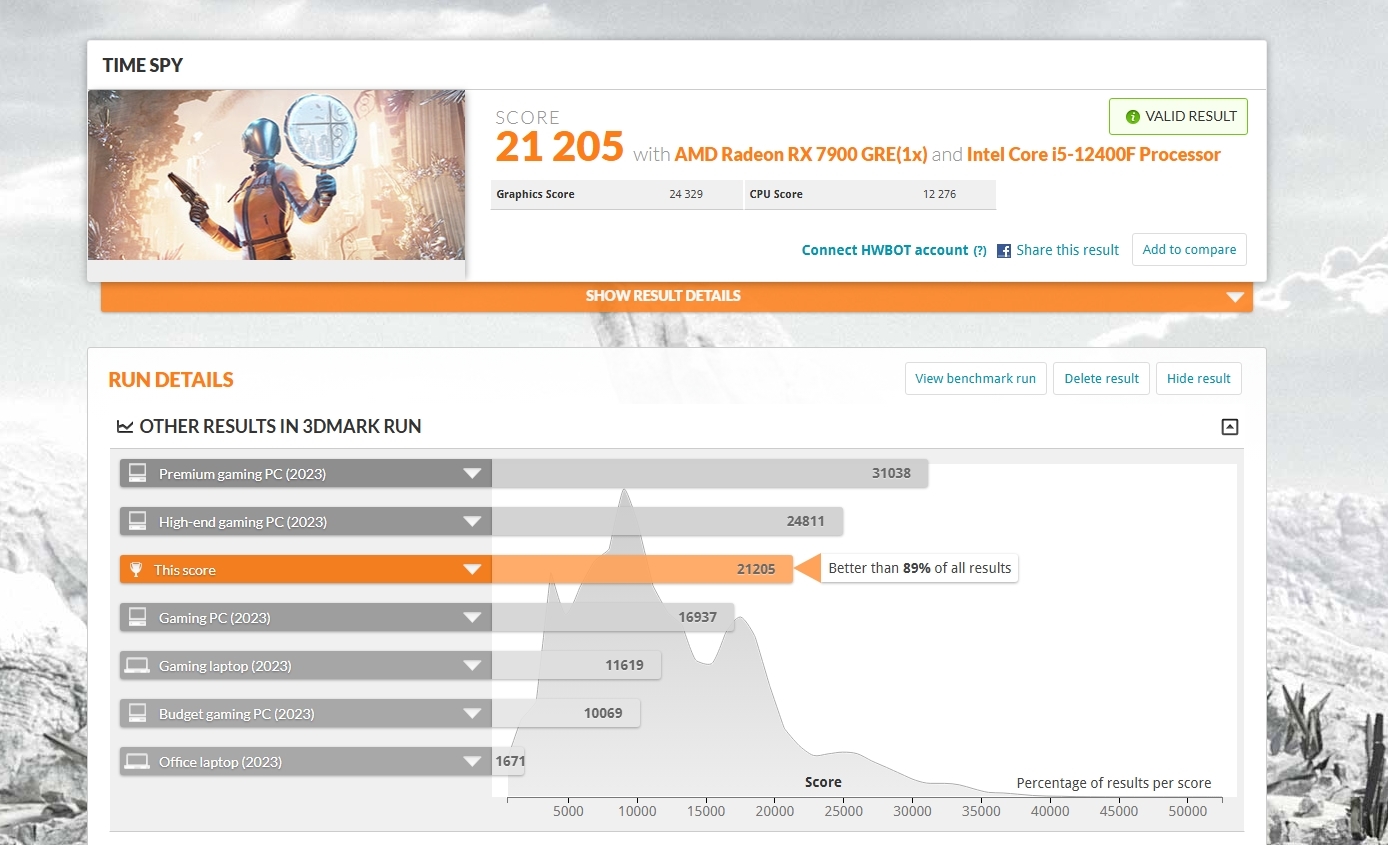This screenshot has width=1388, height=845.
Task: Click the Time Spy benchmark thumbnail image
Action: coord(276,175)
